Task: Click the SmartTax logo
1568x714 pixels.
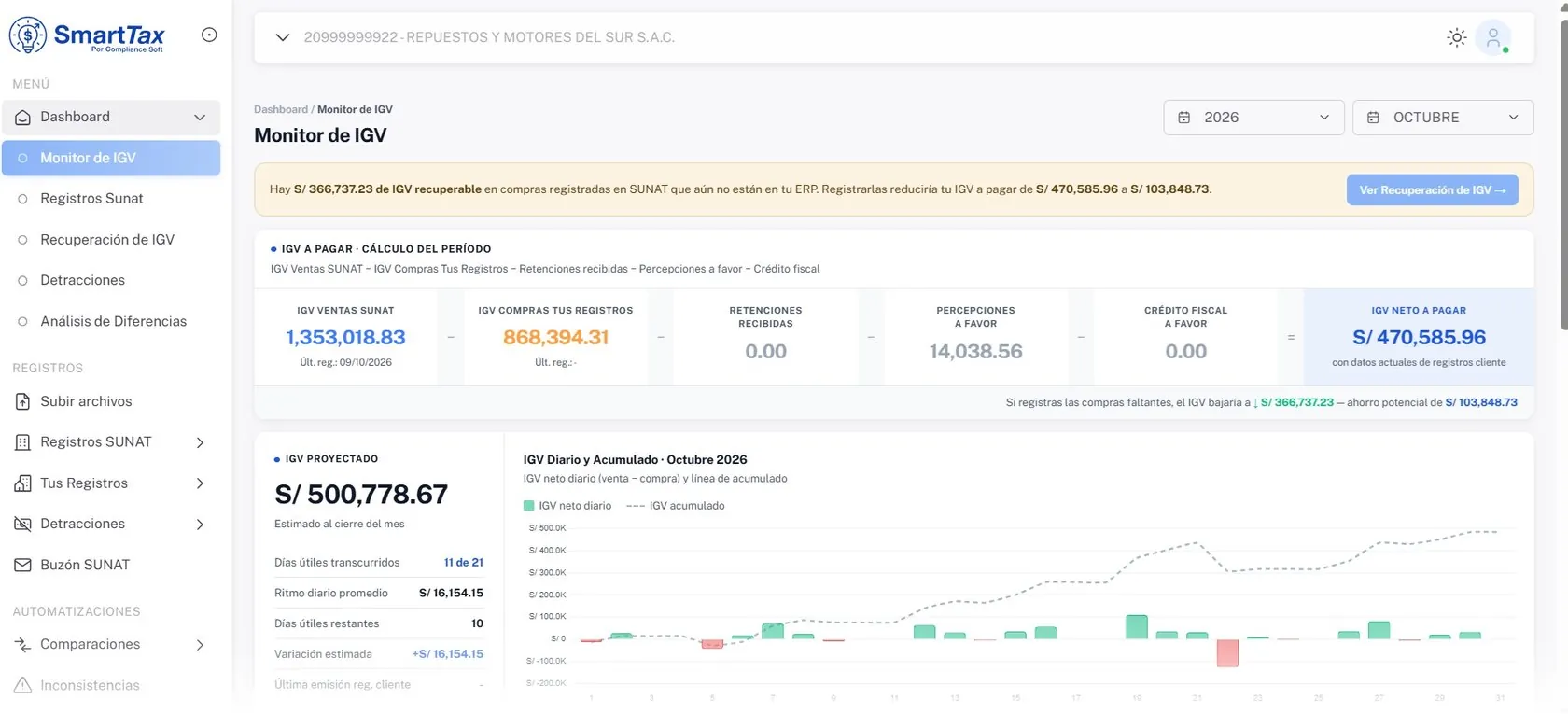Action: tap(87, 36)
